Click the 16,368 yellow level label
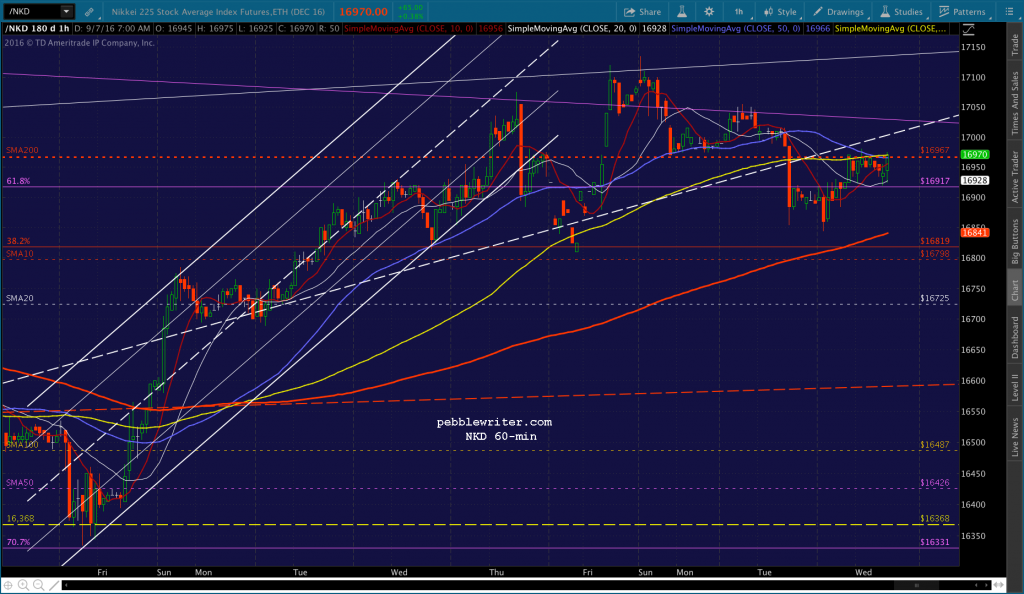Viewport: 1024px width, 594px height. coord(20,519)
